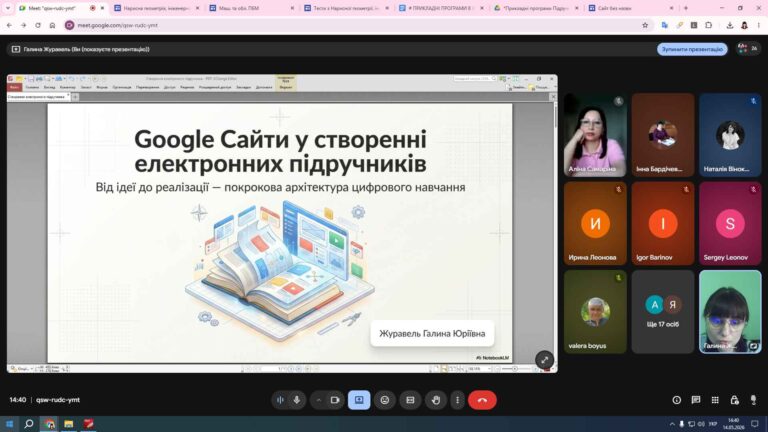768x432 pixels.
Task: Open Google Translate extension icon
Action: point(665,25)
